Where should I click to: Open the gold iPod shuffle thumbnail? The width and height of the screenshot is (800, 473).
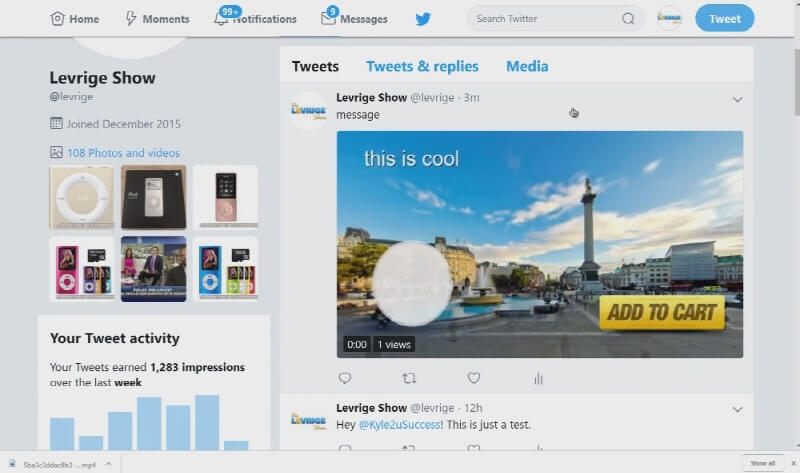pos(82,197)
